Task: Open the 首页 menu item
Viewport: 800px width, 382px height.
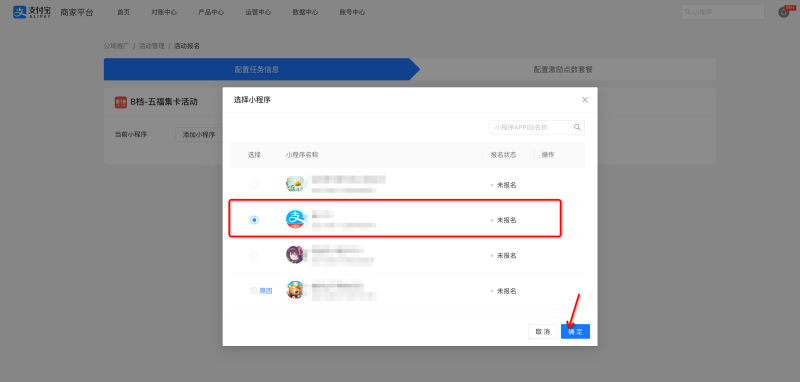Action: pos(123,12)
